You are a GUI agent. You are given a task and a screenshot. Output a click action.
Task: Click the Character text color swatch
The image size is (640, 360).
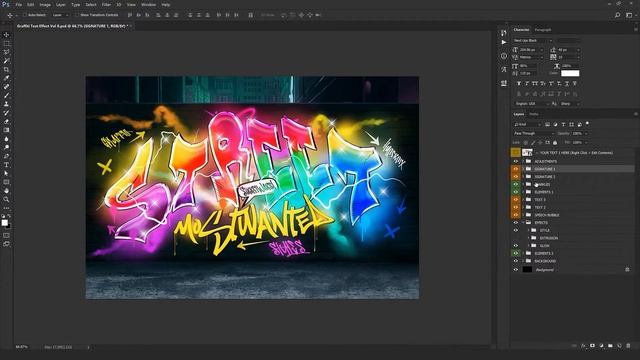click(570, 73)
